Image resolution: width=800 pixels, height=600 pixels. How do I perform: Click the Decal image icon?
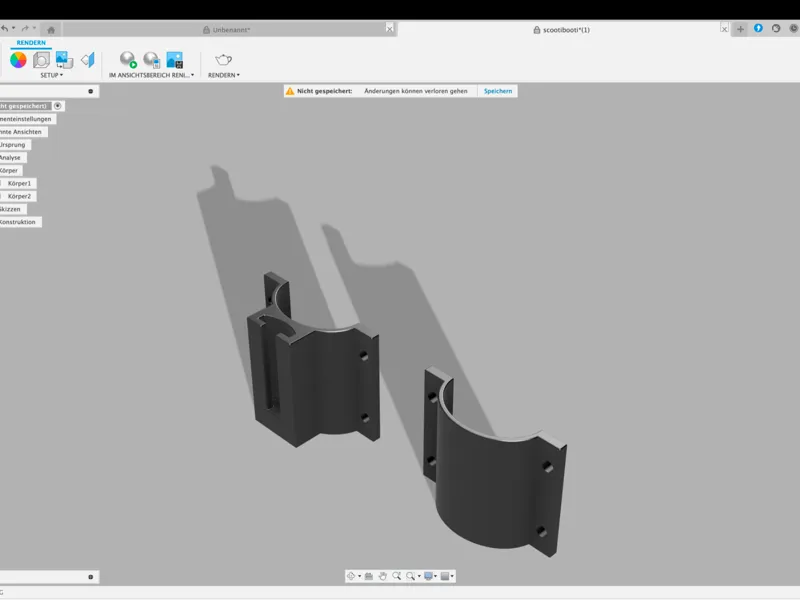pyautogui.click(x=64, y=60)
